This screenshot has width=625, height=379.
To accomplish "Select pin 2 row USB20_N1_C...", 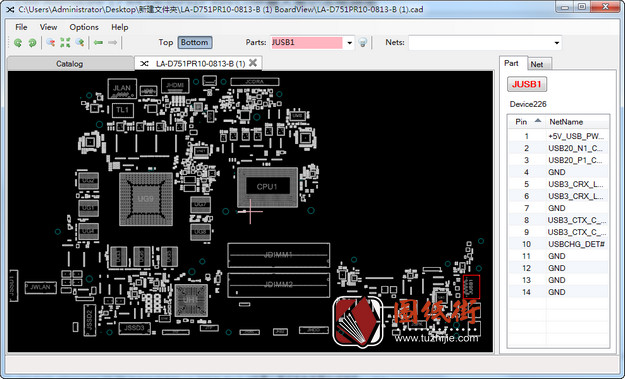I will (x=558, y=148).
